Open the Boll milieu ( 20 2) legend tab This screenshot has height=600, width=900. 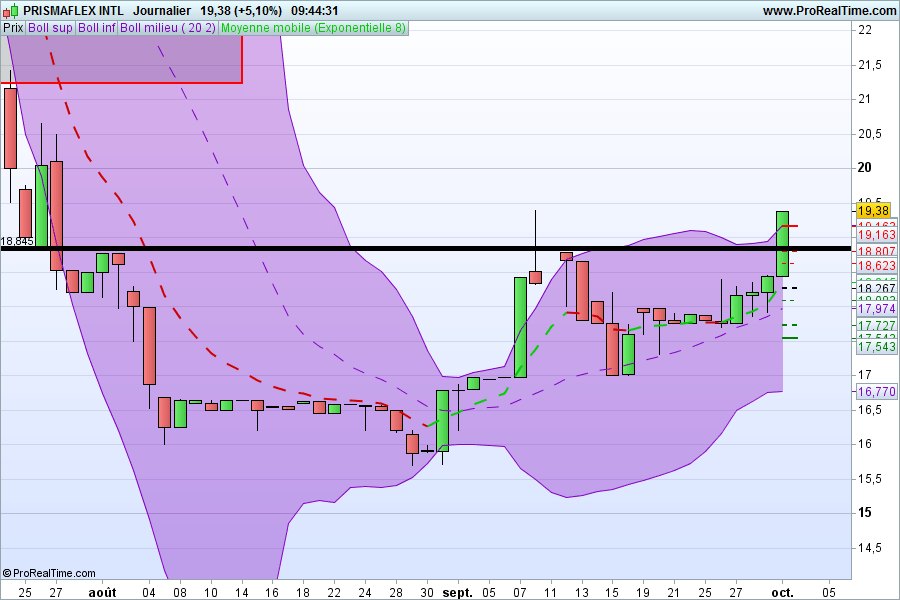coord(168,28)
